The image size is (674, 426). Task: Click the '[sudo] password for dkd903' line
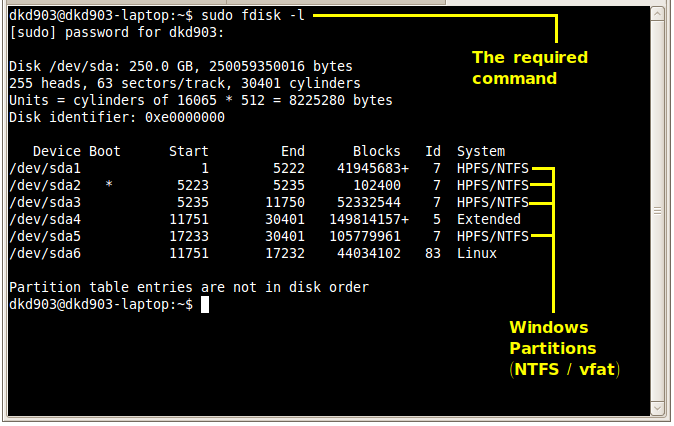coord(113,33)
